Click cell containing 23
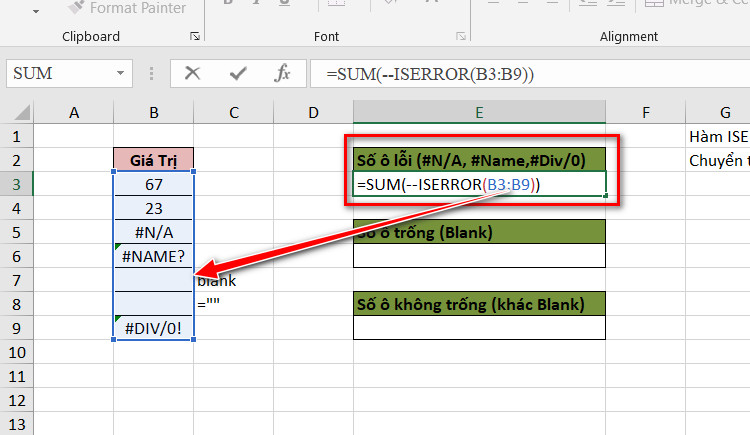Viewport: 750px width, 435px height. click(x=154, y=208)
